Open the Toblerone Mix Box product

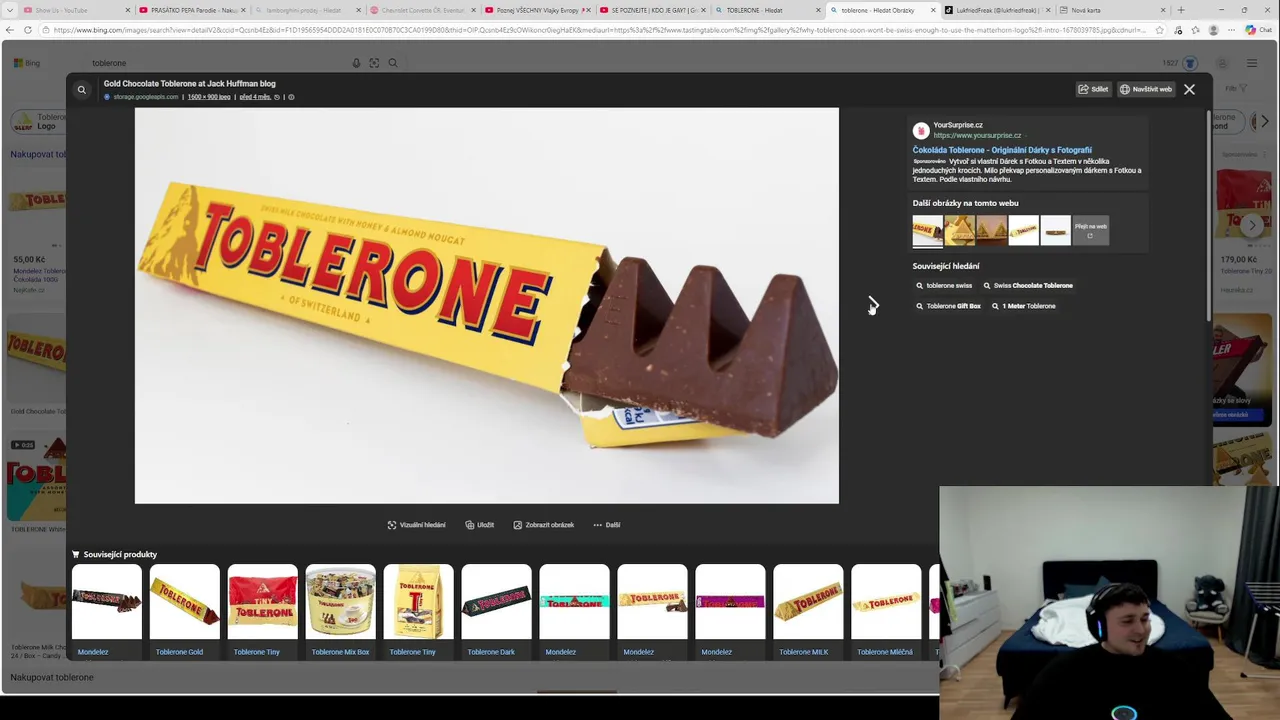[x=341, y=611]
